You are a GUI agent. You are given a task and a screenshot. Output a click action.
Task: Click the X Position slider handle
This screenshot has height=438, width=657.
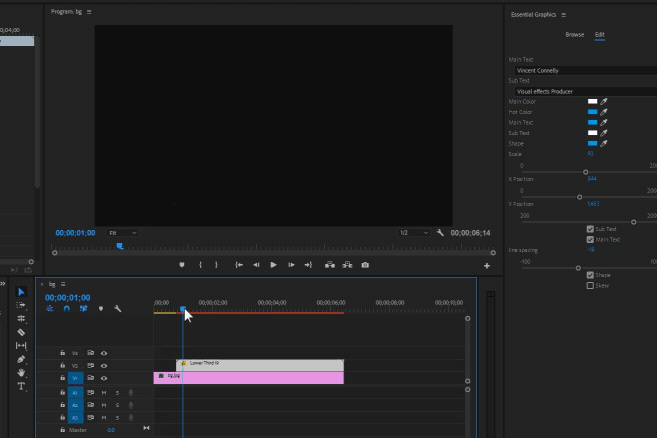click(579, 197)
